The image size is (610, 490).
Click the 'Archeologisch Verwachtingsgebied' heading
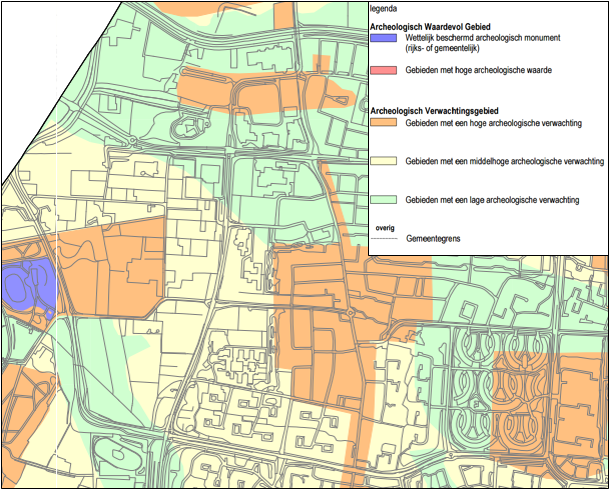tap(434, 111)
